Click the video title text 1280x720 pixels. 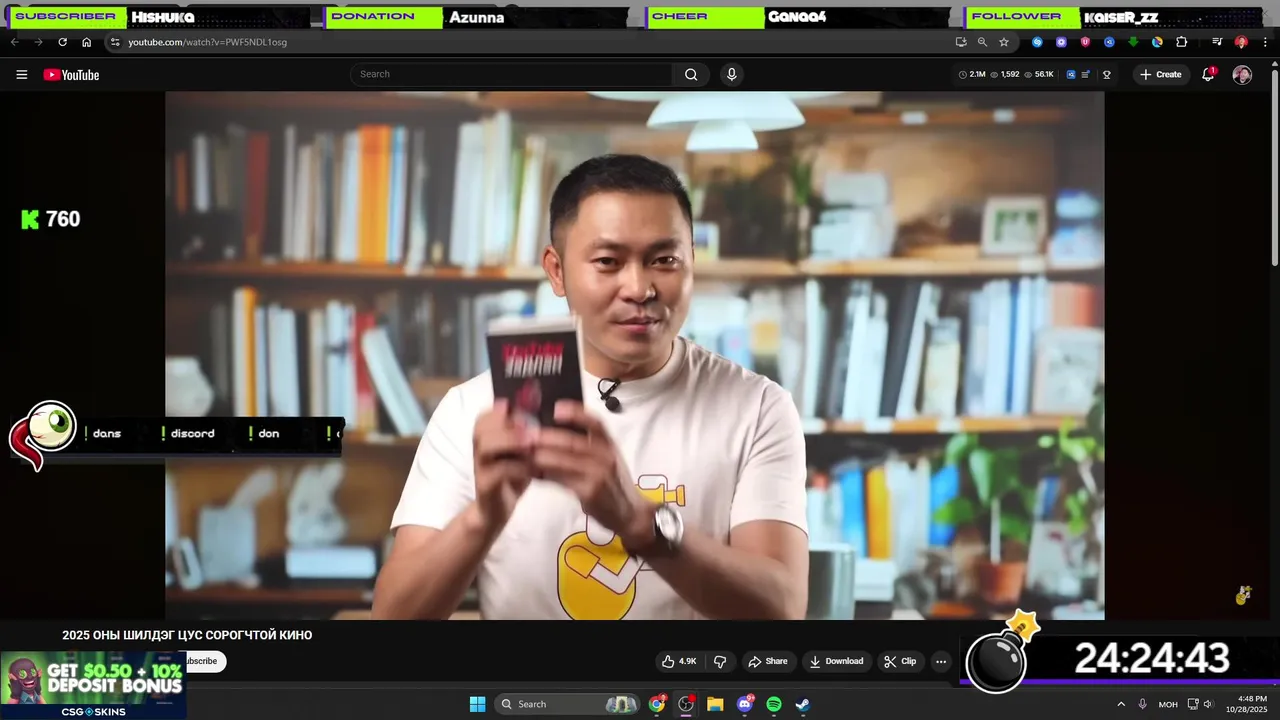187,635
